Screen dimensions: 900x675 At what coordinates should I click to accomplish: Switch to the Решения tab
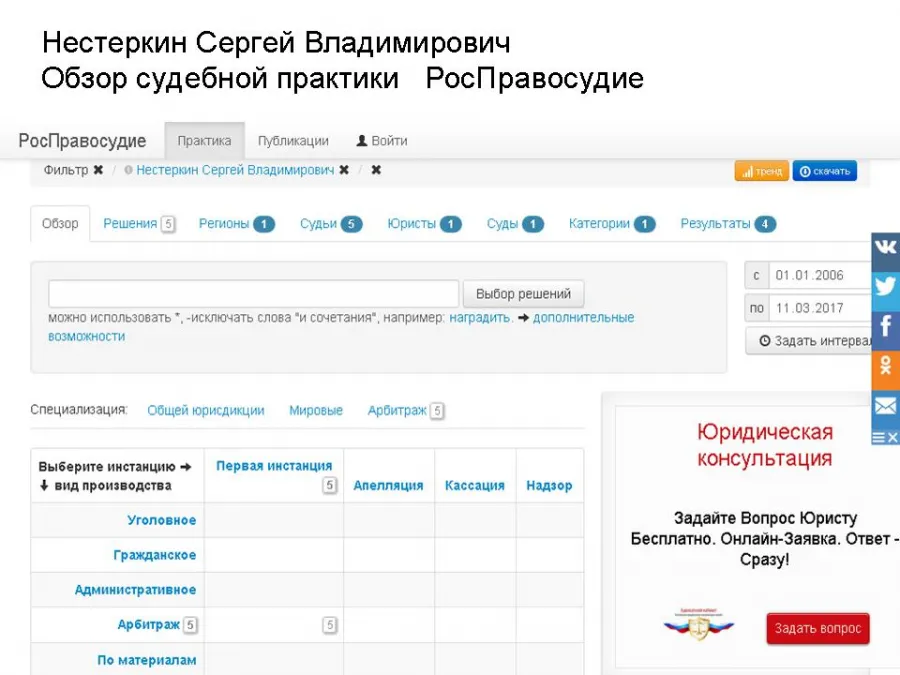(139, 223)
